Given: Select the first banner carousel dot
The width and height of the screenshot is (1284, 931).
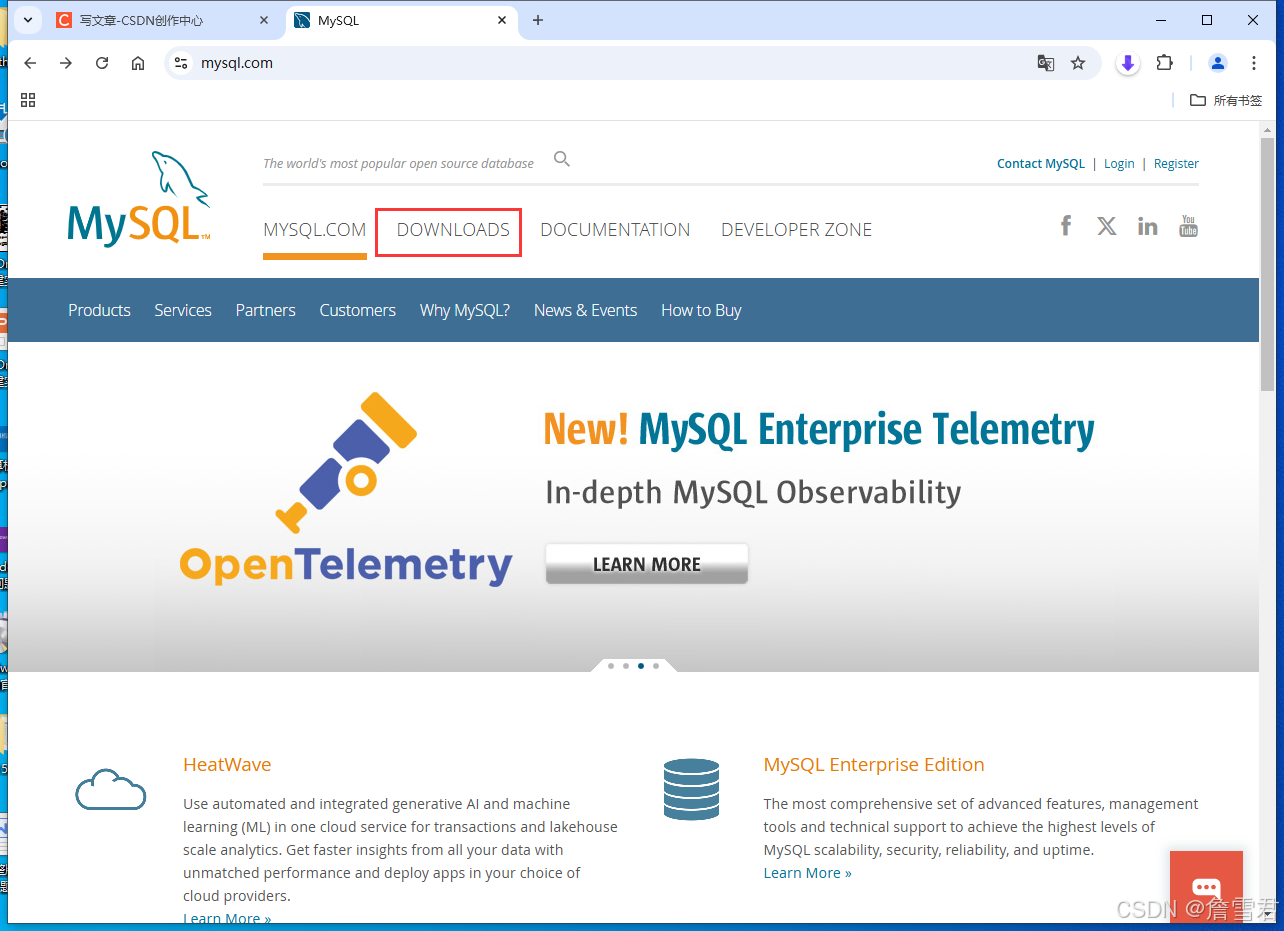Looking at the screenshot, I should pyautogui.click(x=611, y=665).
